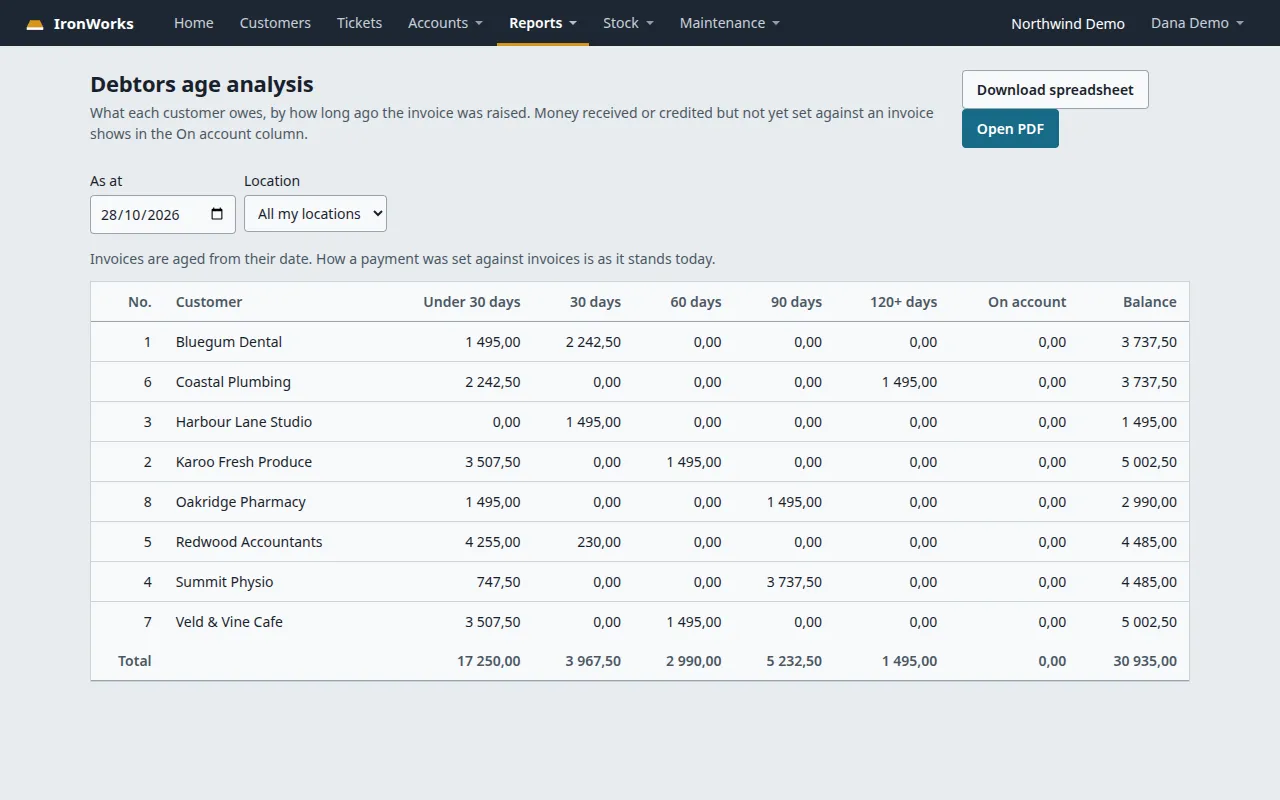Click the 60 days column header
The height and width of the screenshot is (800, 1280).
click(696, 302)
